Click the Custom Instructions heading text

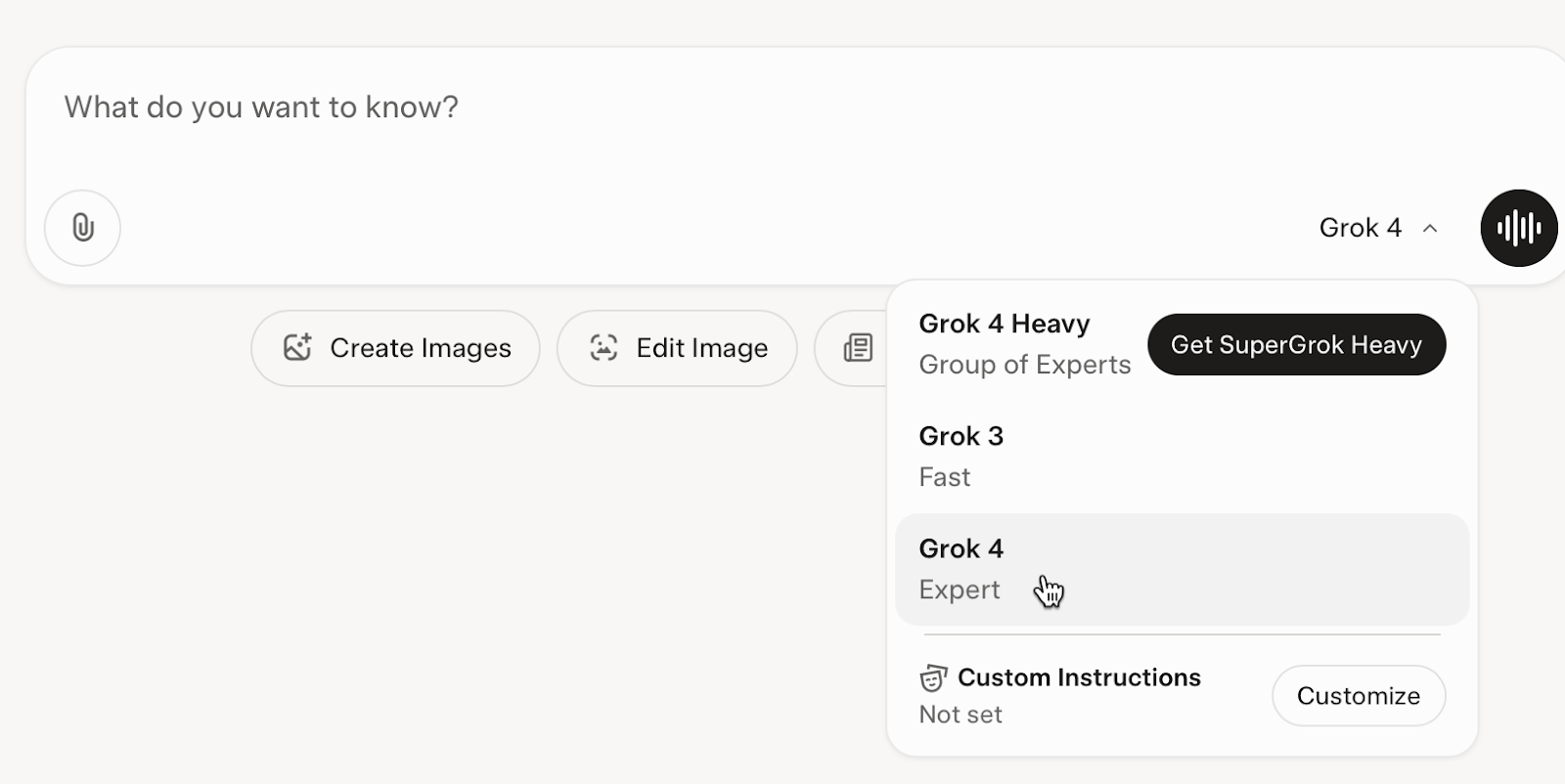pyautogui.click(x=1079, y=677)
